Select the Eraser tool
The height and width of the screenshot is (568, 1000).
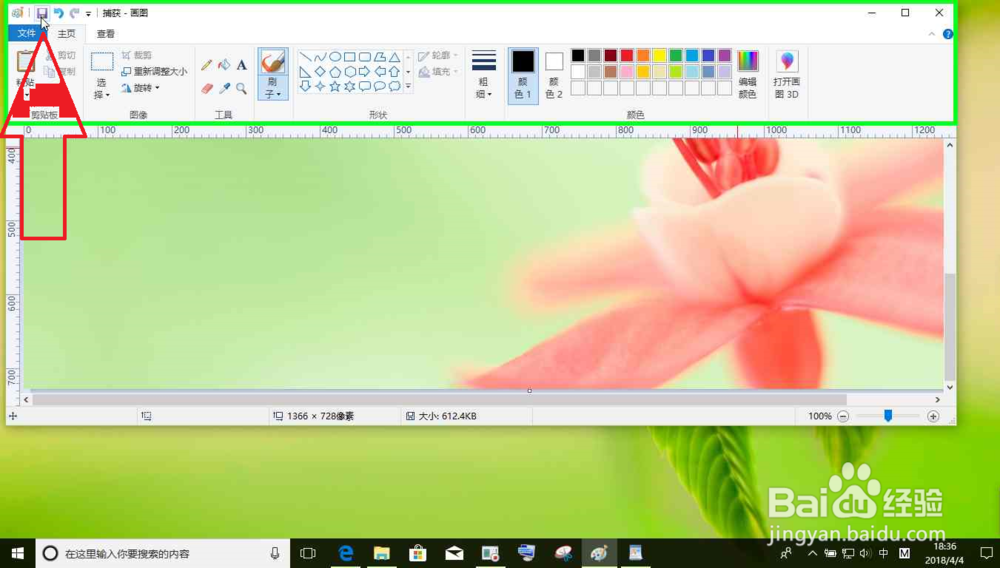point(207,89)
